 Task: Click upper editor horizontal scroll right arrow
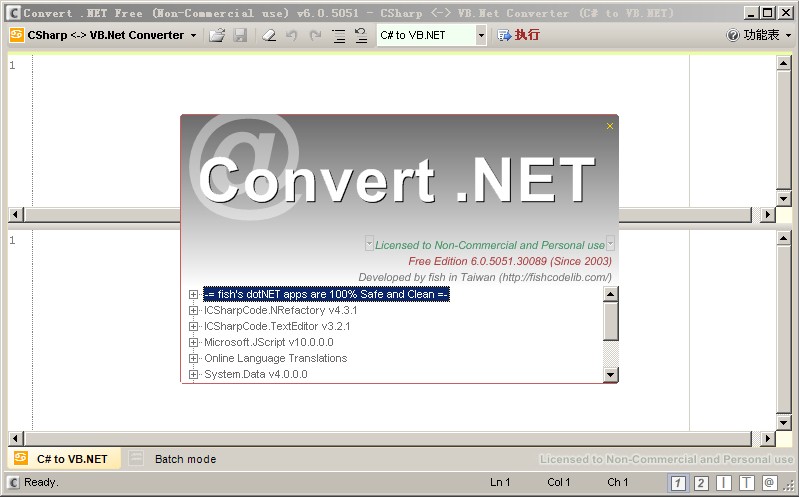pyautogui.click(x=767, y=215)
